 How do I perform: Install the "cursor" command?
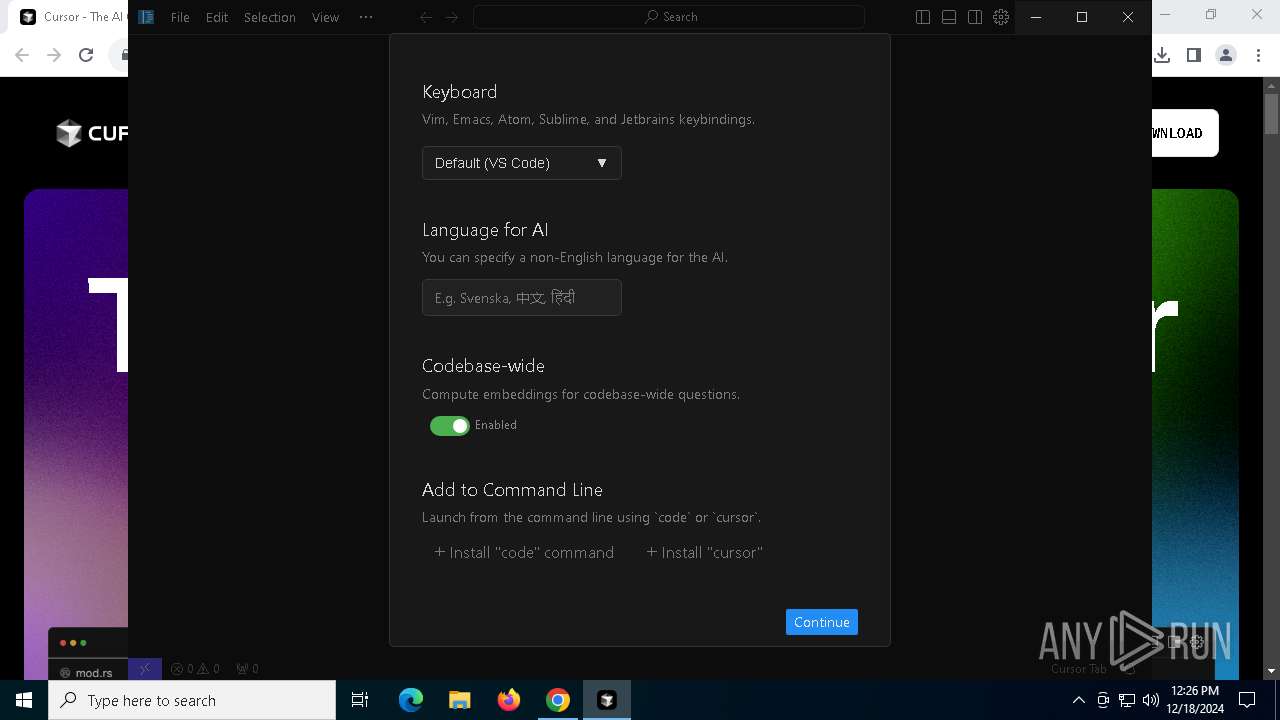[x=705, y=552]
